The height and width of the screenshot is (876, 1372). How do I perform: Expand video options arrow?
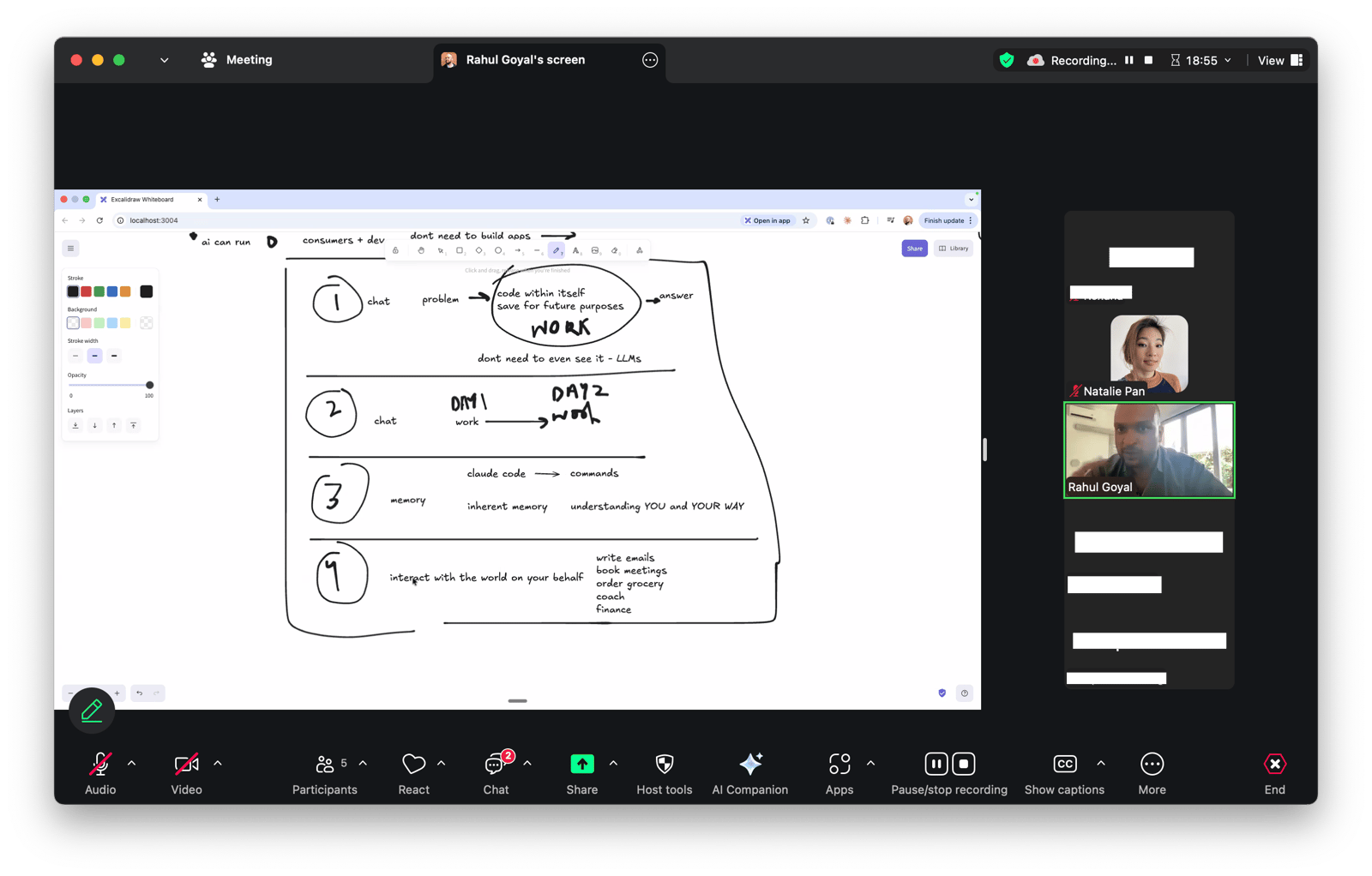pyautogui.click(x=218, y=763)
